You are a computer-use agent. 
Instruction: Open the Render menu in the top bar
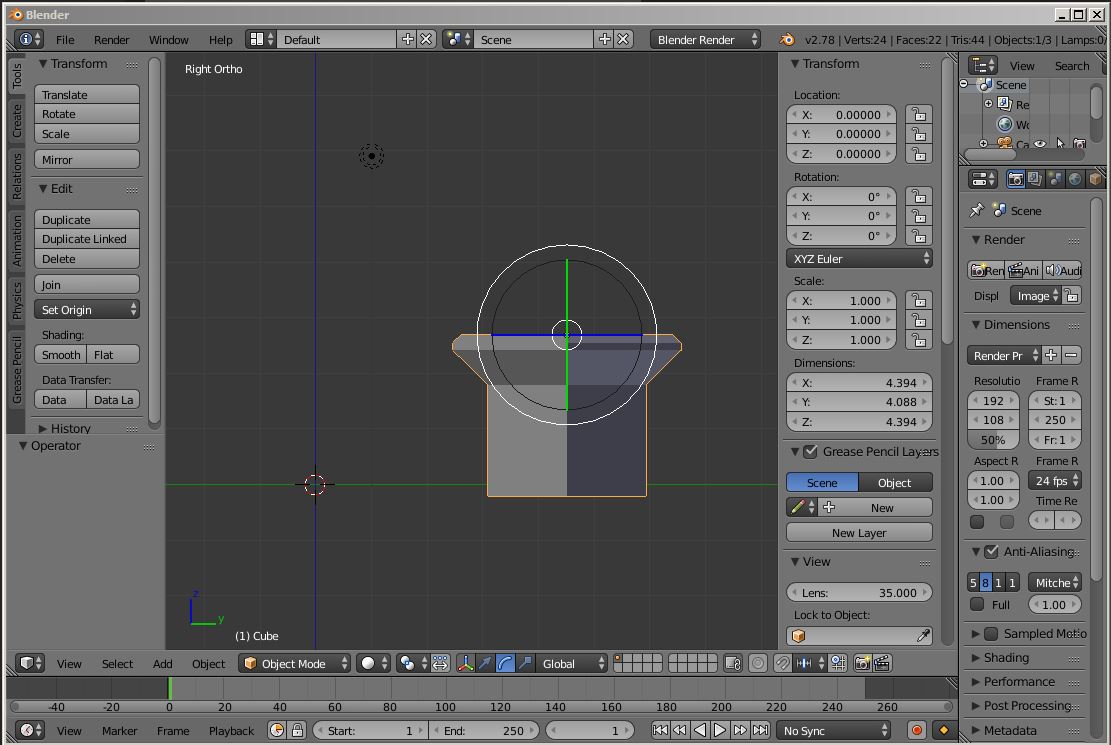pos(111,40)
